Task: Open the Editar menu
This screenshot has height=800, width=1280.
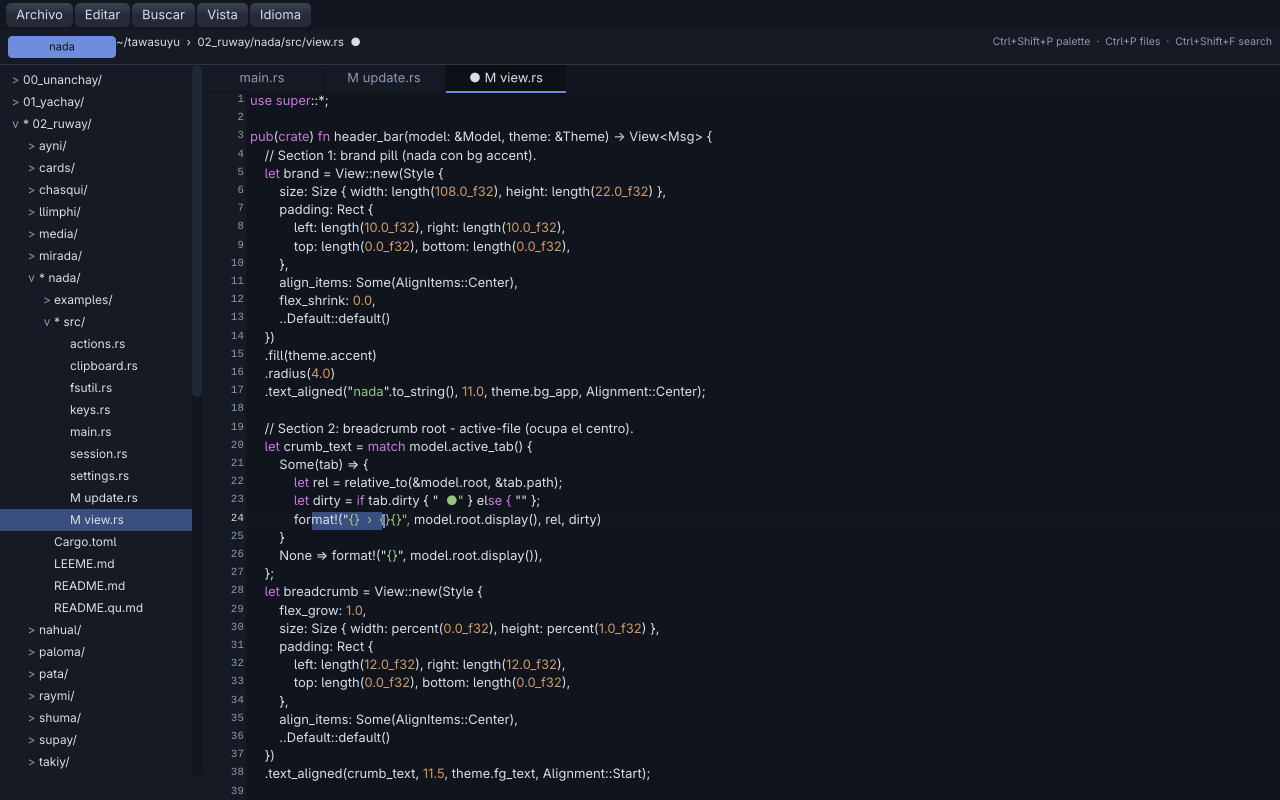Action: 102,15
